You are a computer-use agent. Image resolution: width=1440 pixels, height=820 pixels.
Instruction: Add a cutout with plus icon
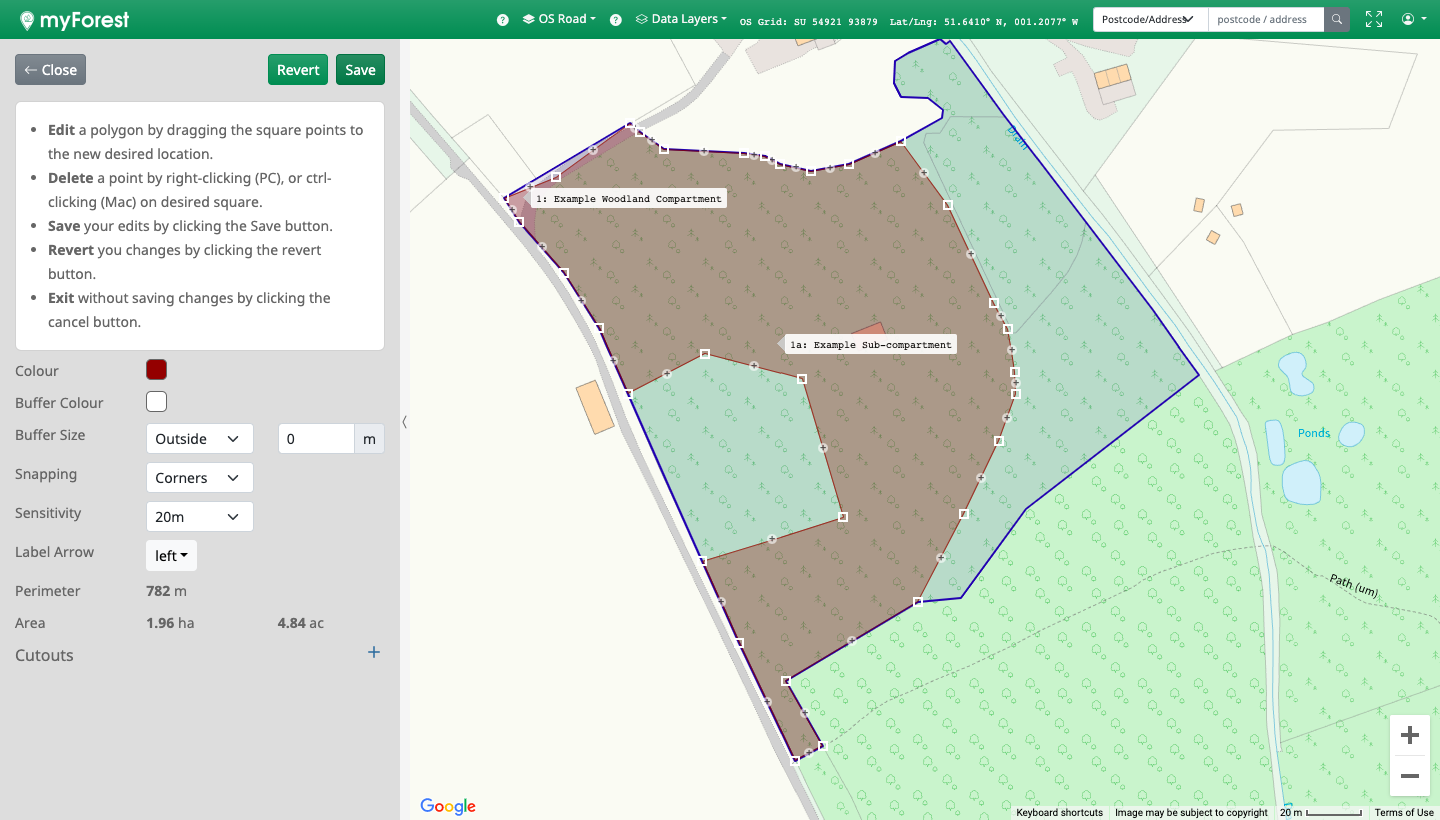click(x=374, y=653)
